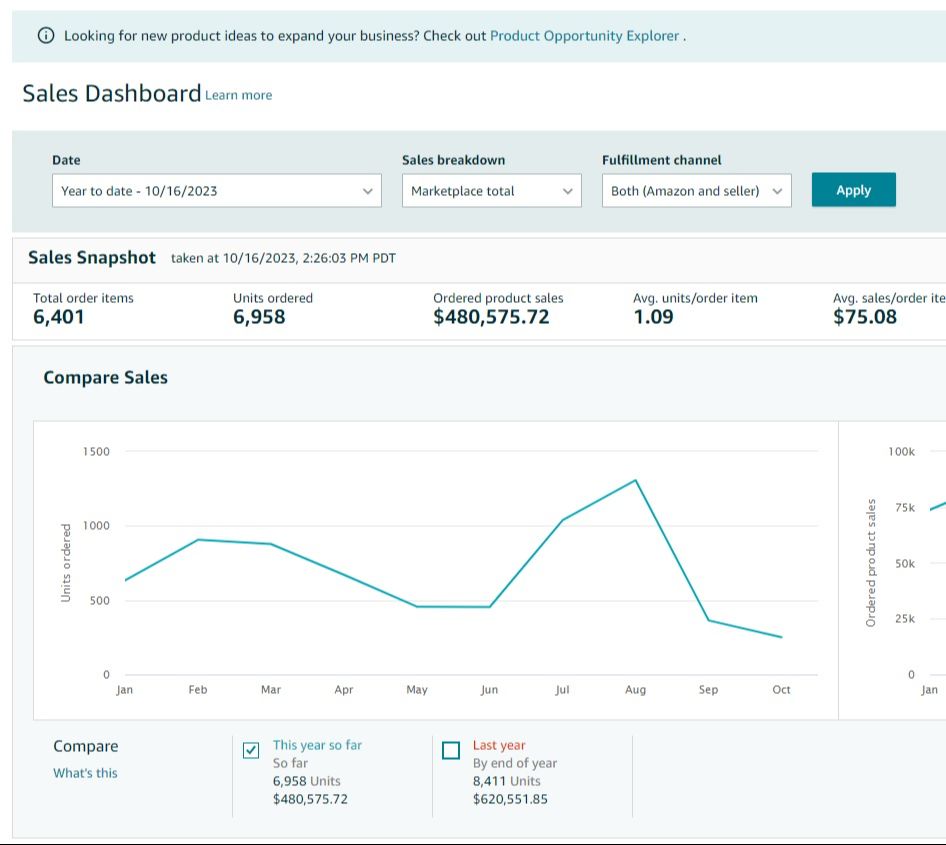Expand the Sales breakdown dropdown

[491, 191]
